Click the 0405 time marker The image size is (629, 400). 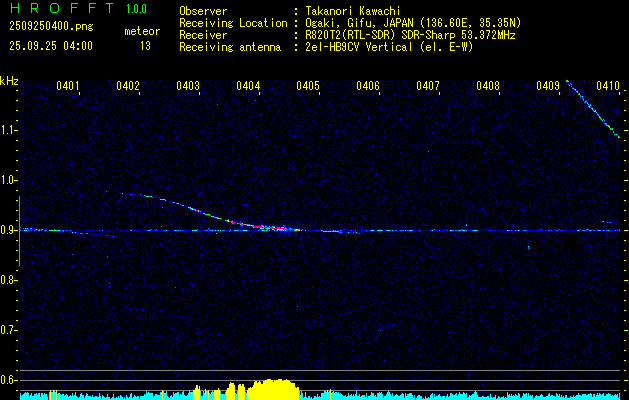308,87
